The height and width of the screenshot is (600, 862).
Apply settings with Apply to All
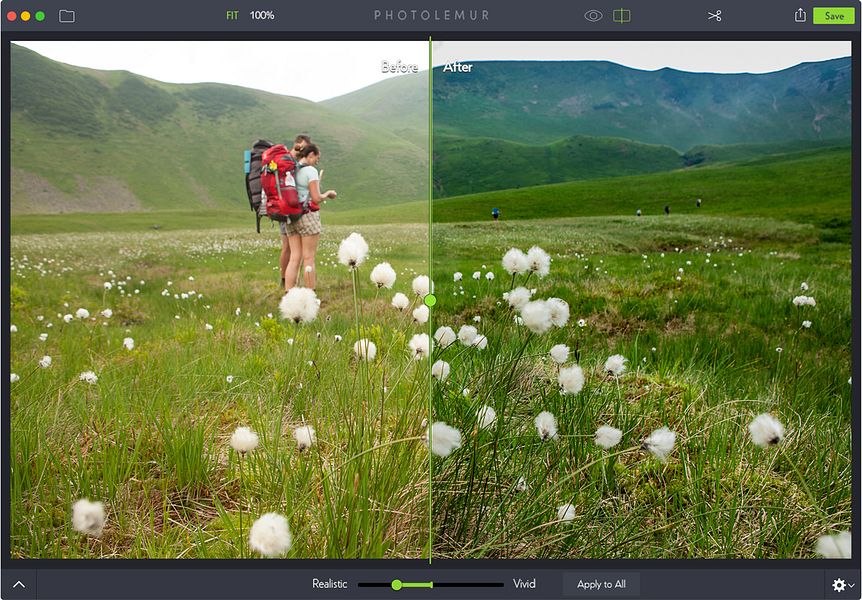(601, 584)
